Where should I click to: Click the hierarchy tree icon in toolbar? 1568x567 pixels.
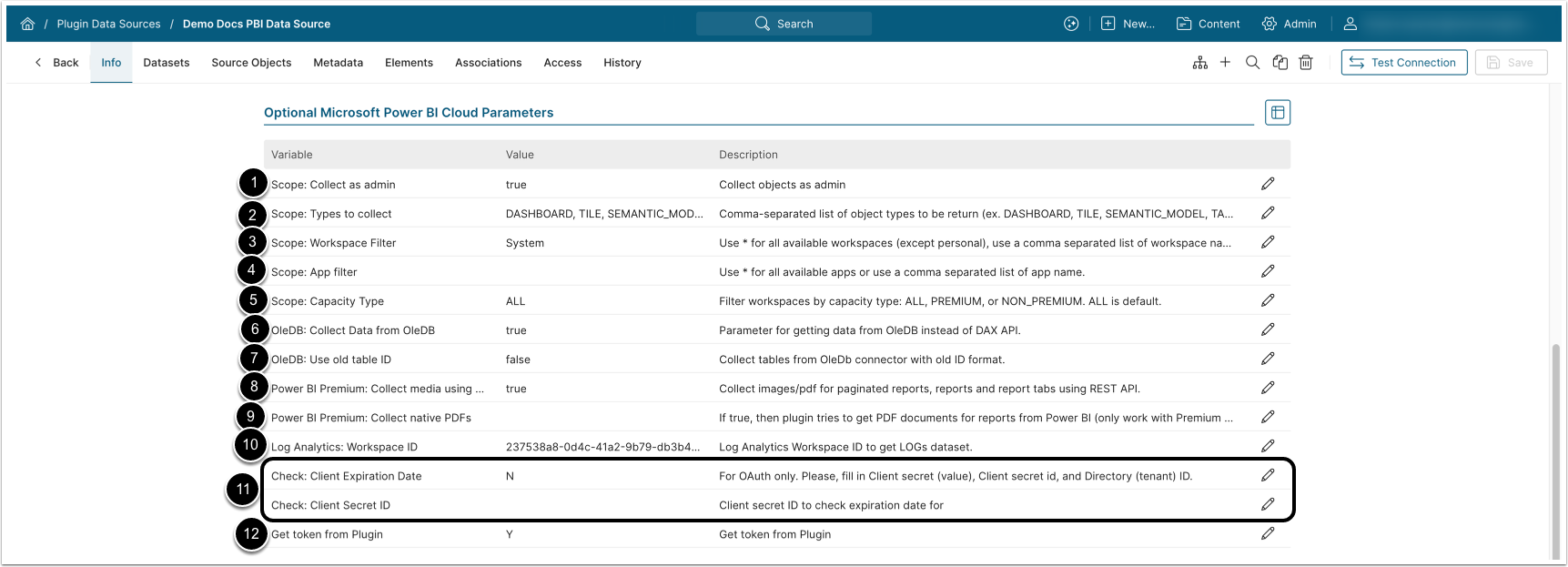tap(1200, 63)
